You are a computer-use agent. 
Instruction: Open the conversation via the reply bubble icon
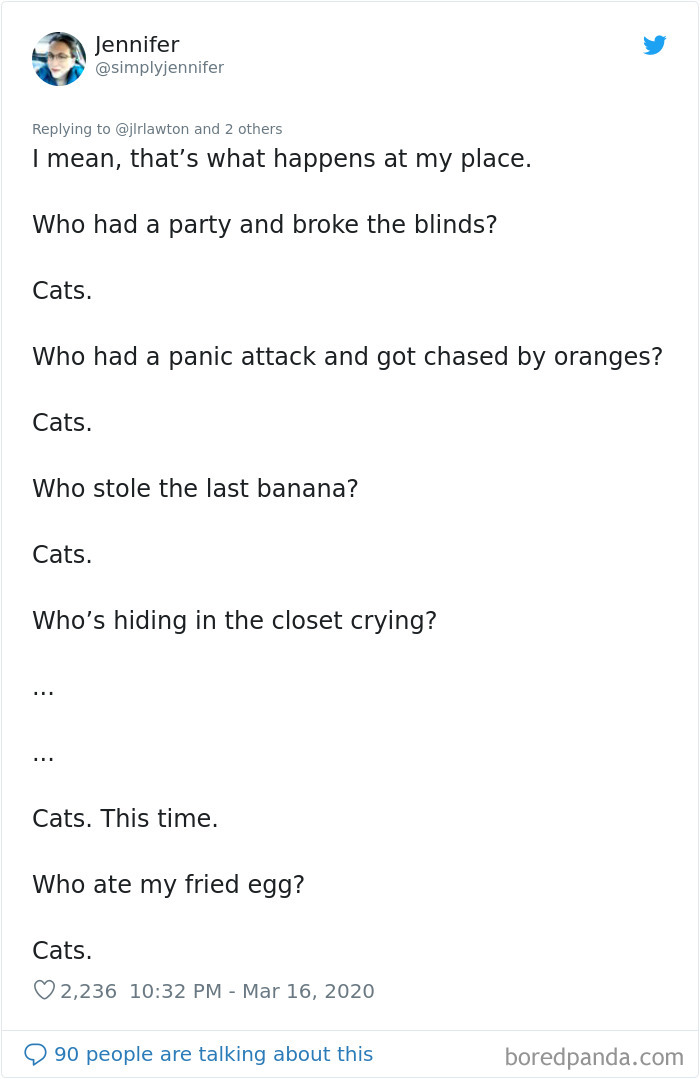pyautogui.click(x=38, y=1053)
